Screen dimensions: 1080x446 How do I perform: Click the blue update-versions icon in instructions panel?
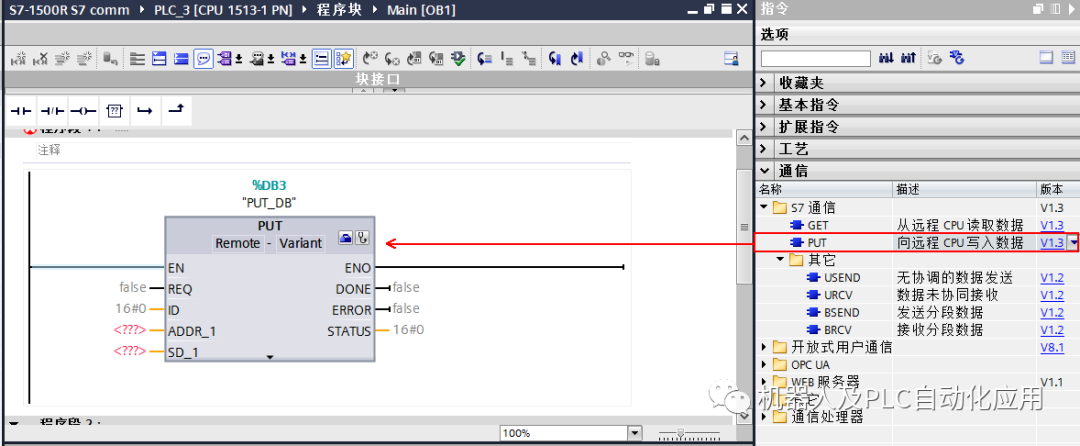click(x=955, y=57)
